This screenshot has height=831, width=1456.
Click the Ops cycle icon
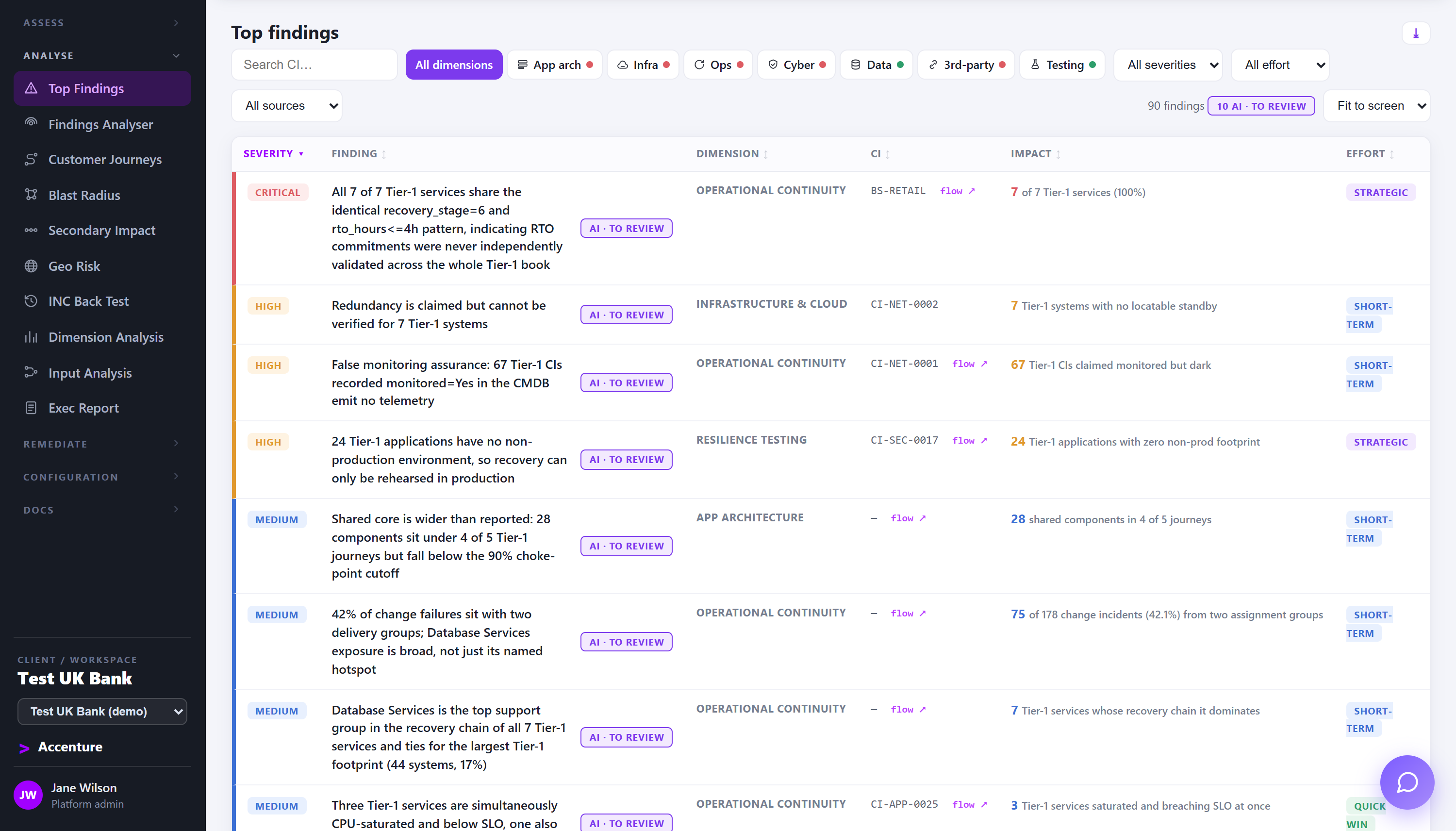(699, 65)
